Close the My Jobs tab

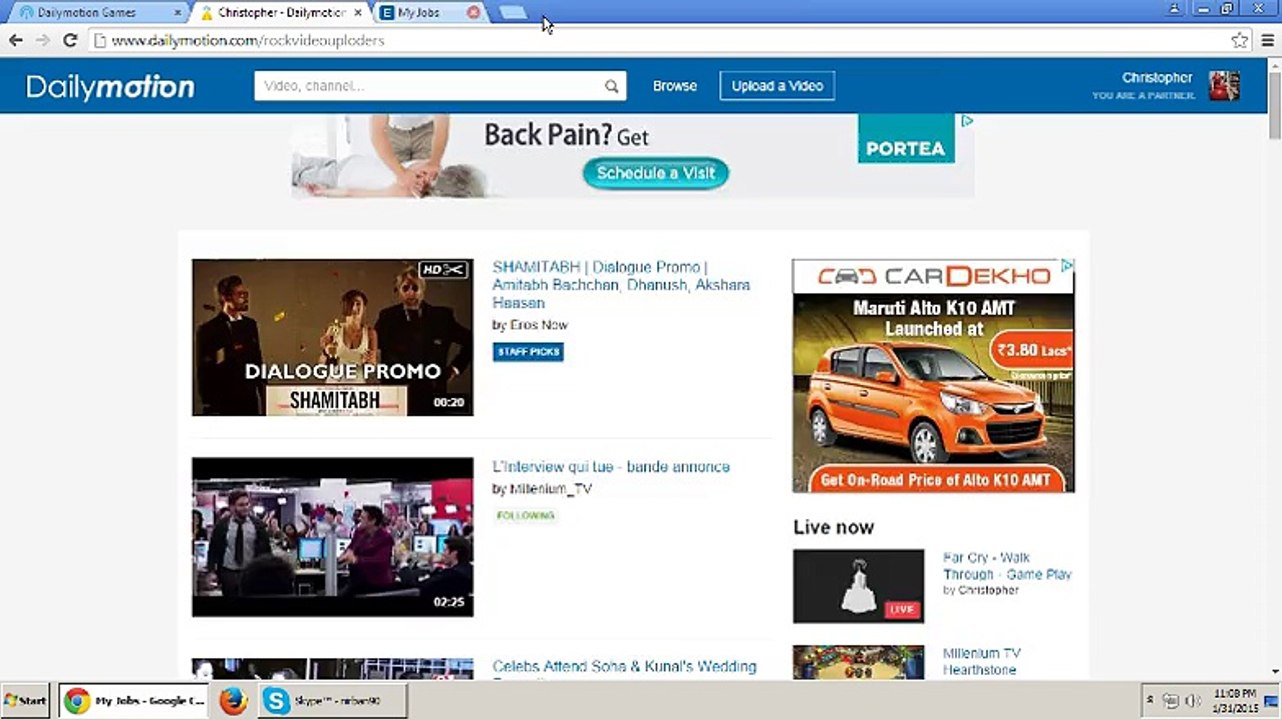click(473, 13)
